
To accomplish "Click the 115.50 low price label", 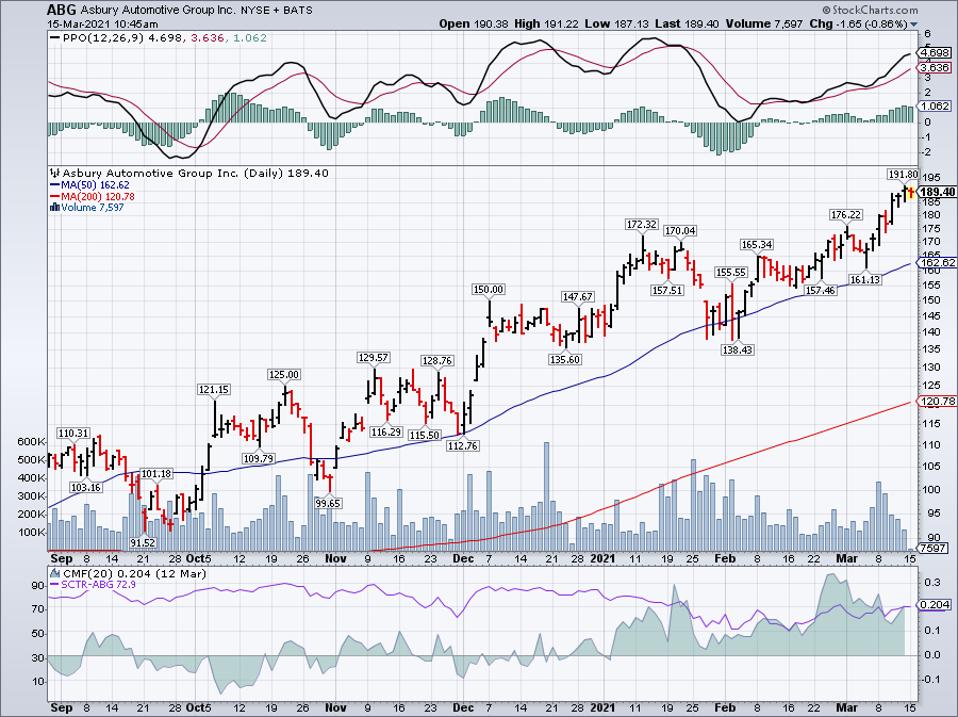I will tap(425, 435).
